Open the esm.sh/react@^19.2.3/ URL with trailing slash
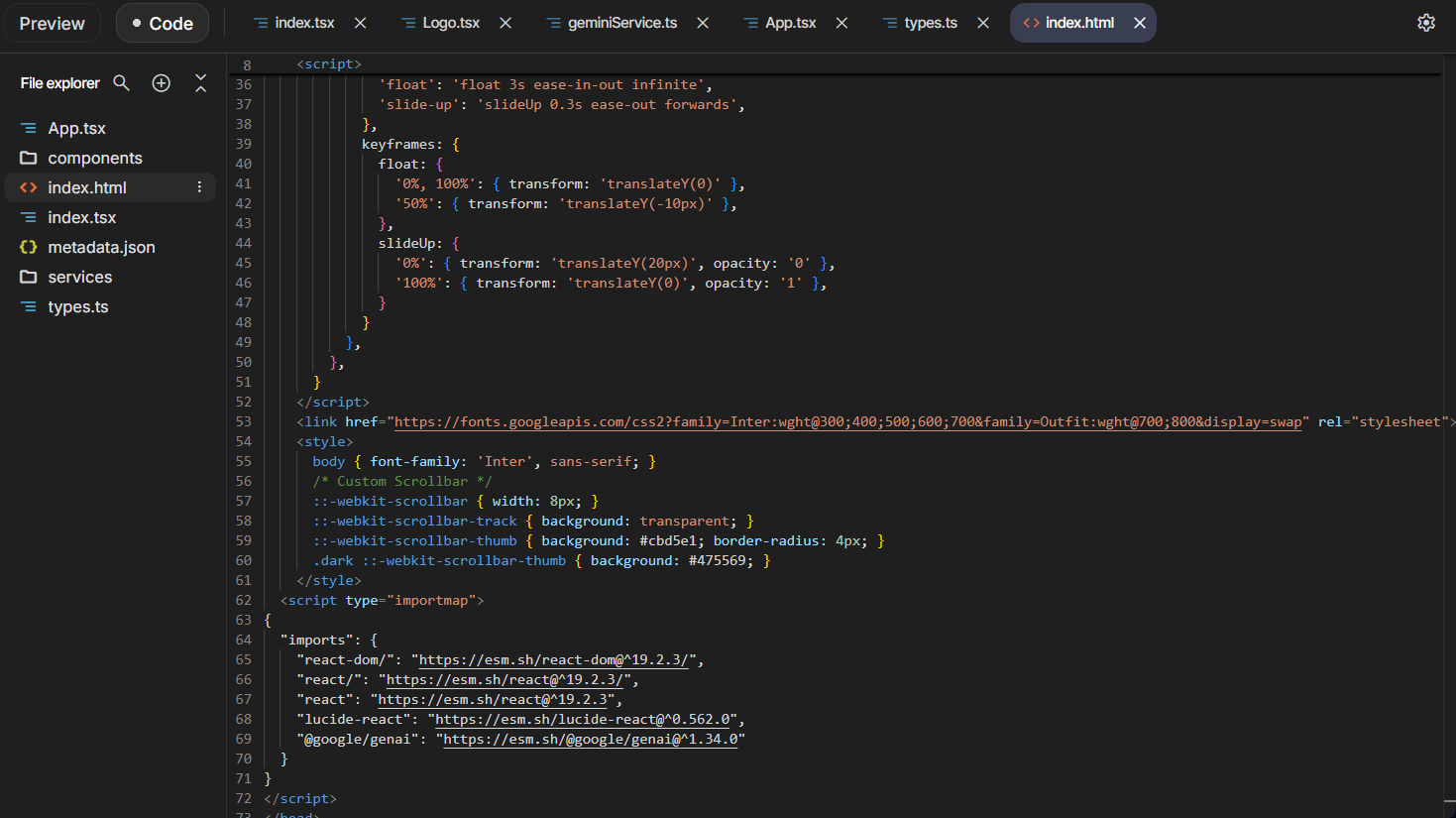Viewport: 1456px width, 818px height. coord(504,679)
